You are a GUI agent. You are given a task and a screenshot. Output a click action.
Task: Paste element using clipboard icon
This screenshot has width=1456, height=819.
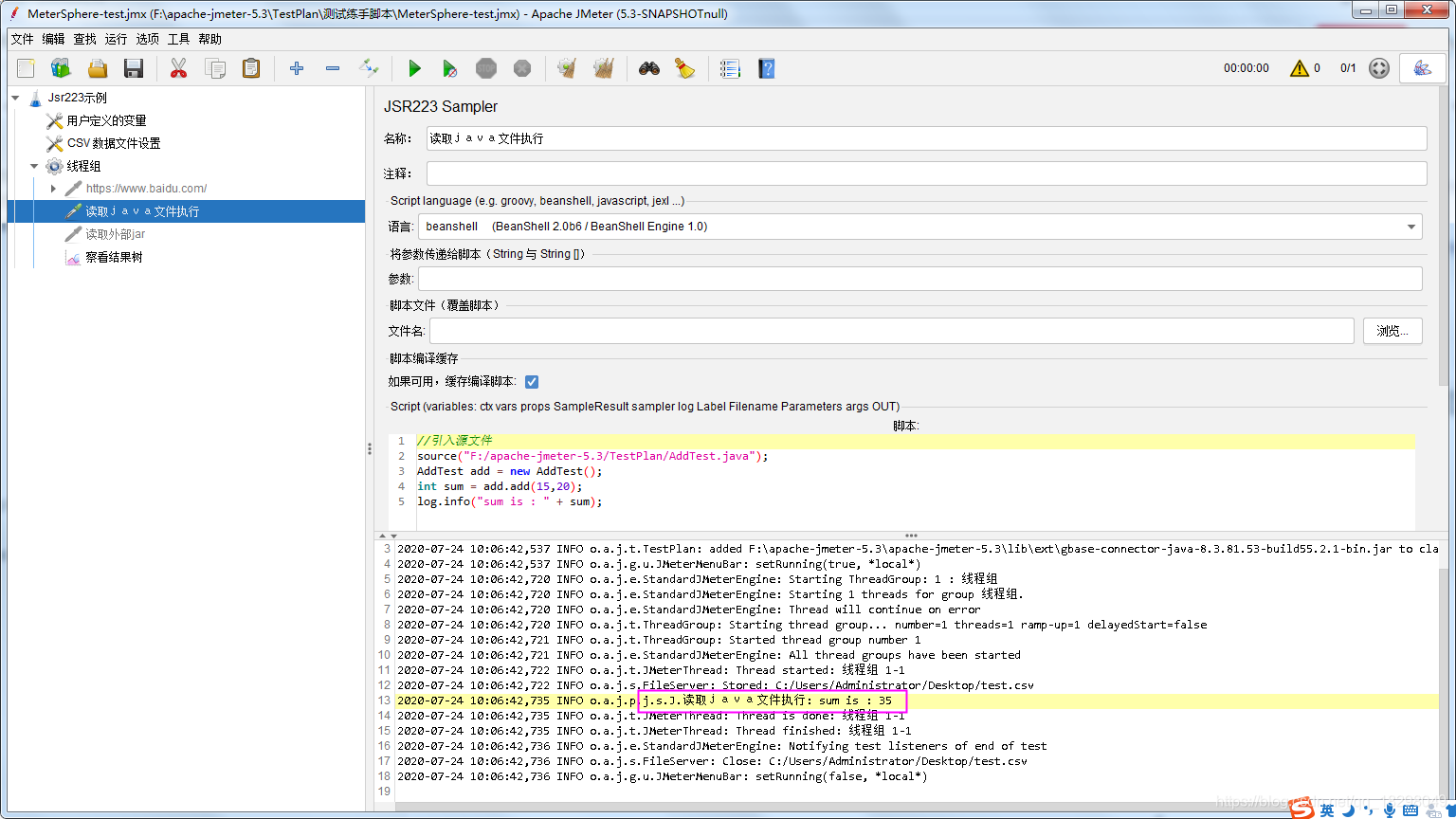(250, 67)
